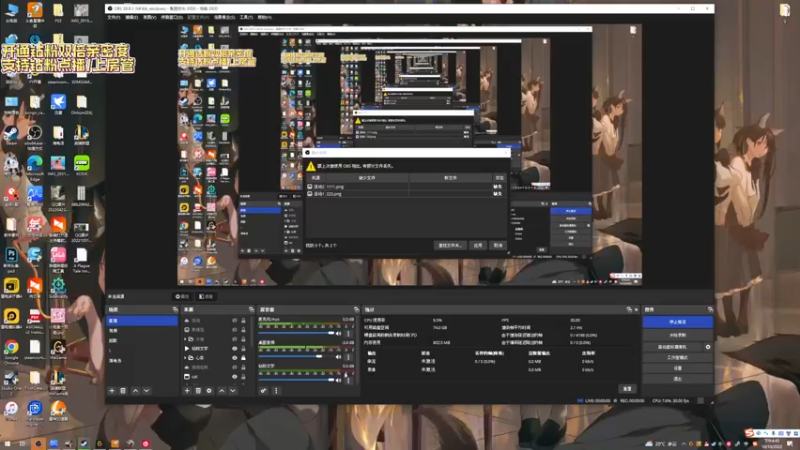Viewport: 800px width, 450px height.
Task: Adjust the 桌面音频 volume slider
Action: pyautogui.click(x=296, y=357)
